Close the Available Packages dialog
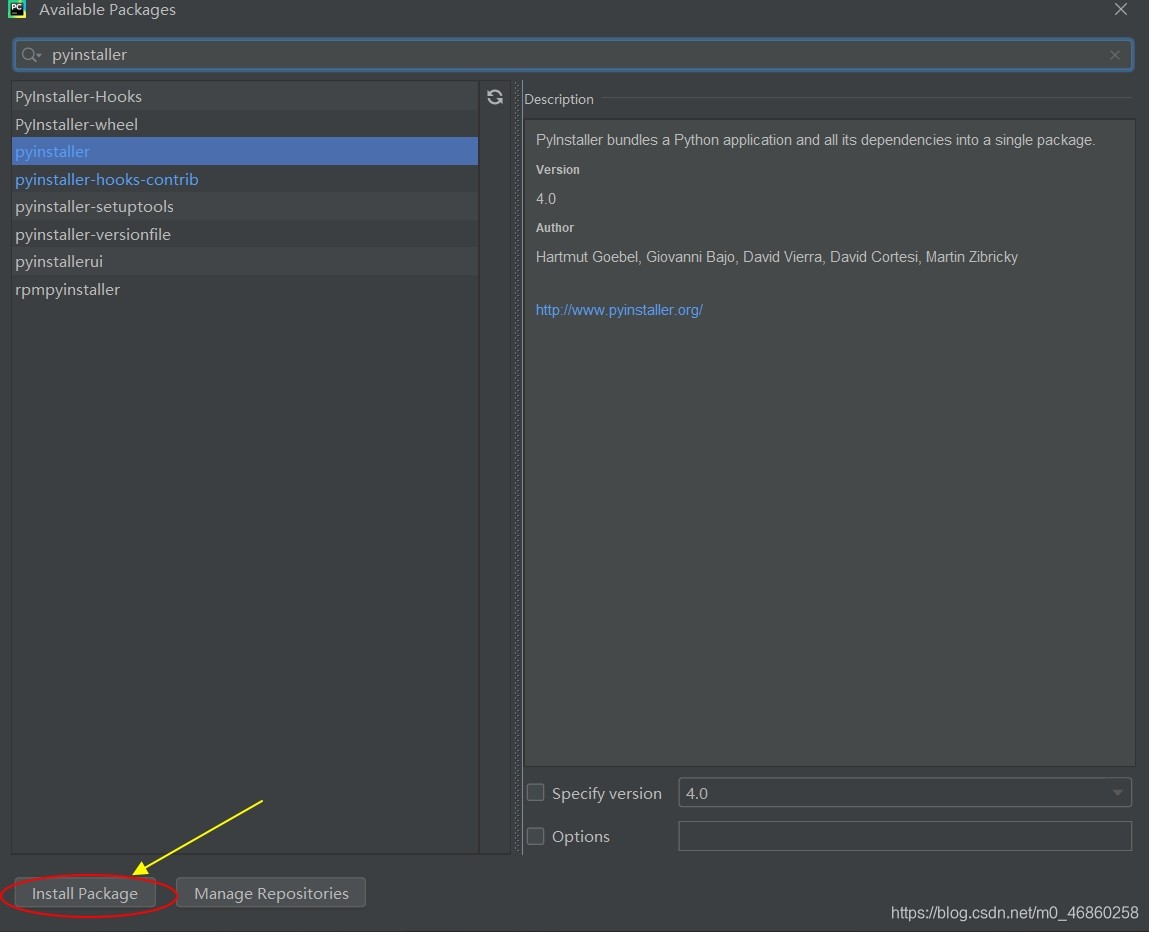The image size is (1149, 932). [1120, 10]
